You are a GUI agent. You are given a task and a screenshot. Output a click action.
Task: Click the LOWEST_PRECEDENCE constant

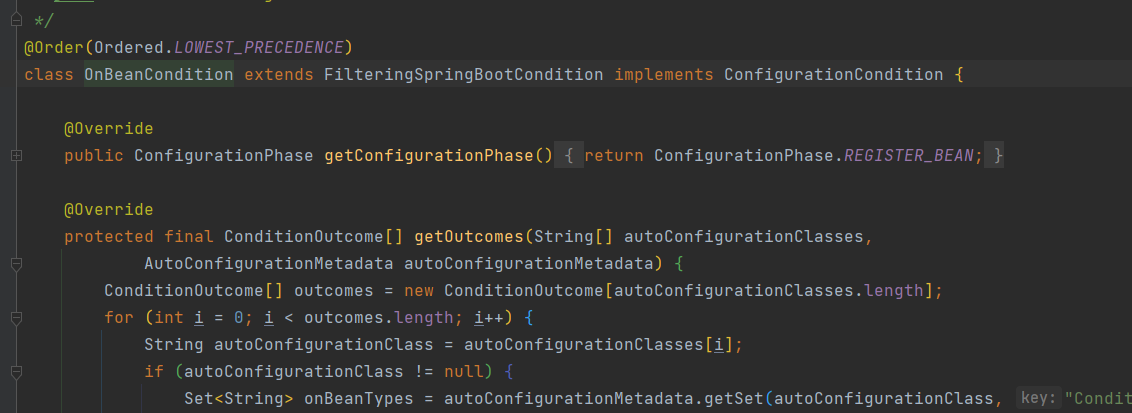coord(260,48)
